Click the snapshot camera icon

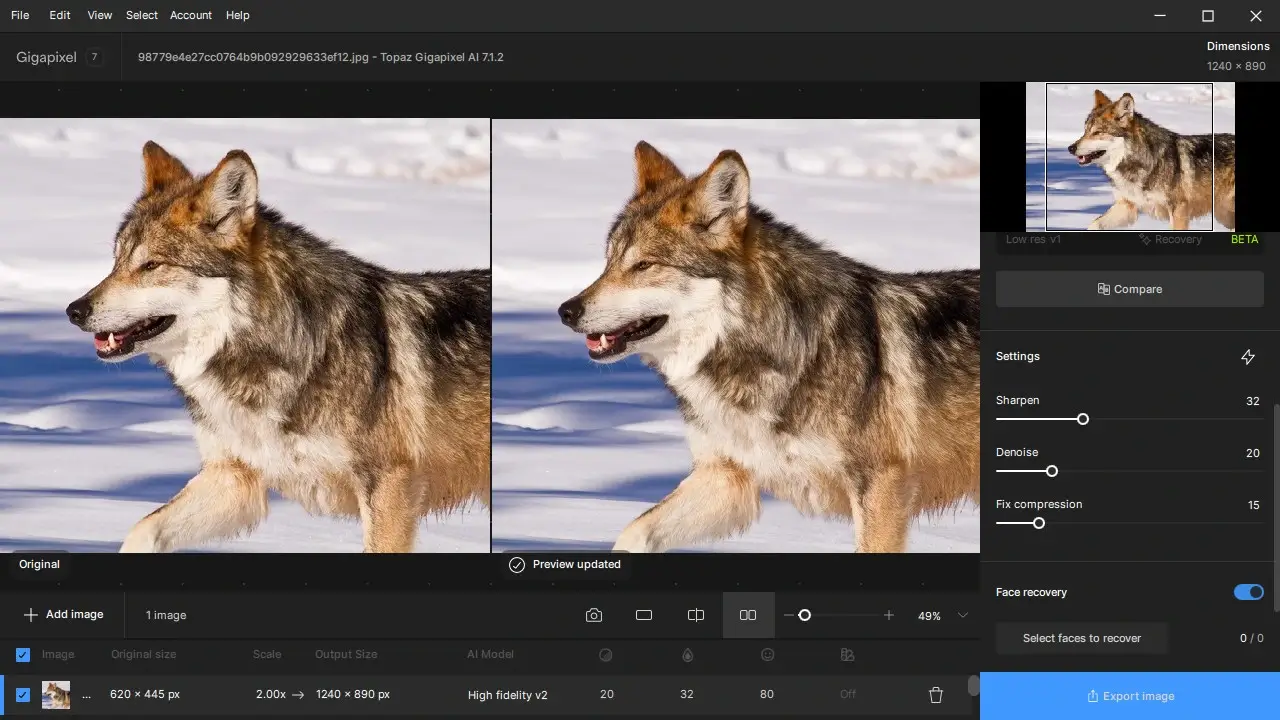tap(594, 615)
